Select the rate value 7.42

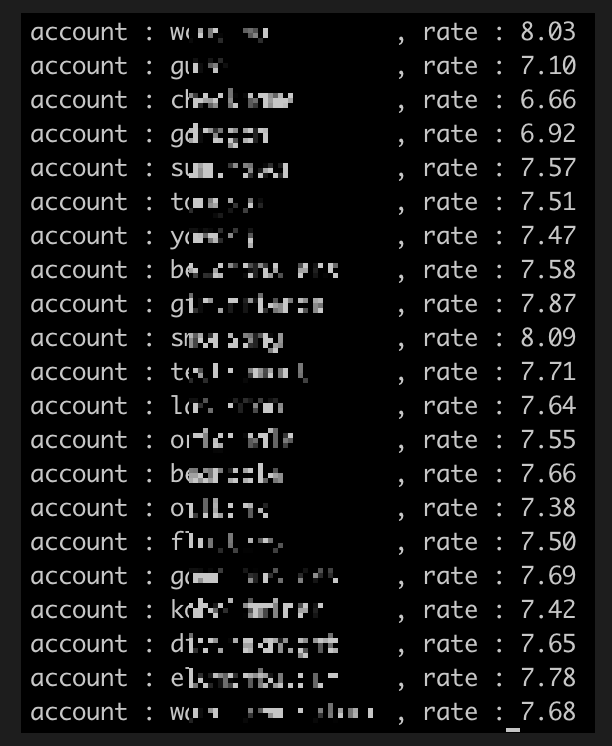click(548, 610)
